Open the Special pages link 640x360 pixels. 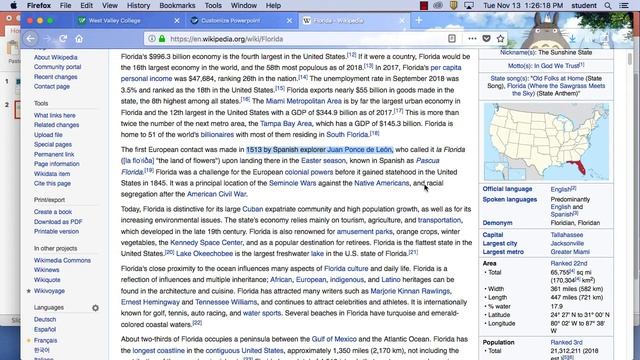[53, 144]
